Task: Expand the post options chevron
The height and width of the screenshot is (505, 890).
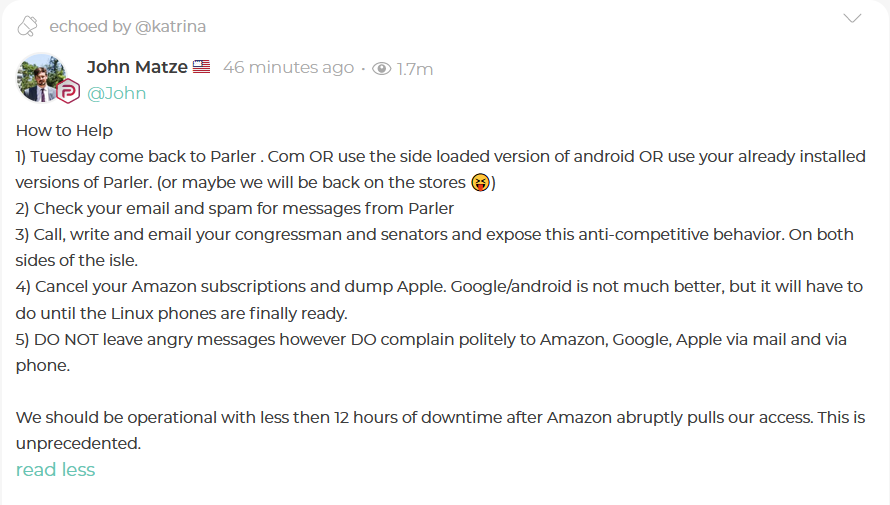Action: point(852,18)
